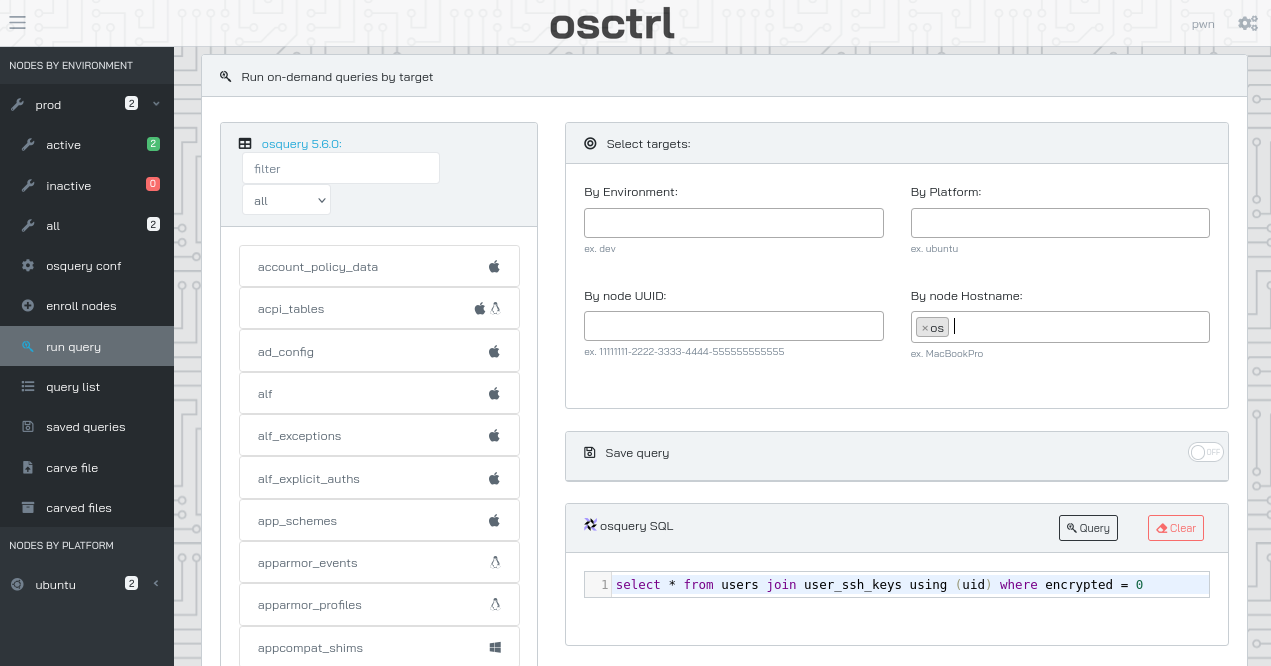Image resolution: width=1271 pixels, height=666 pixels.
Task: Select run query in sidebar
Action: [x=87, y=347]
